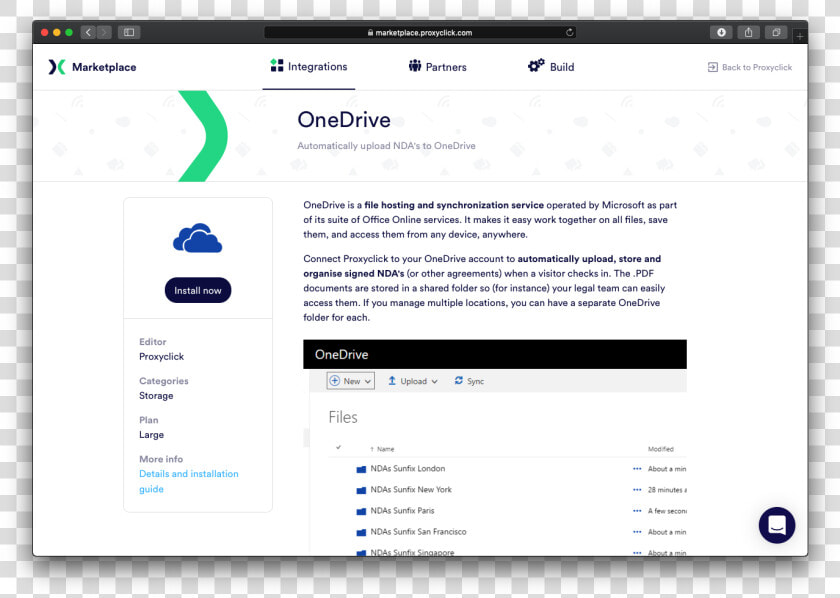This screenshot has width=840, height=598.
Task: Open the chat support widget
Action: tap(777, 525)
